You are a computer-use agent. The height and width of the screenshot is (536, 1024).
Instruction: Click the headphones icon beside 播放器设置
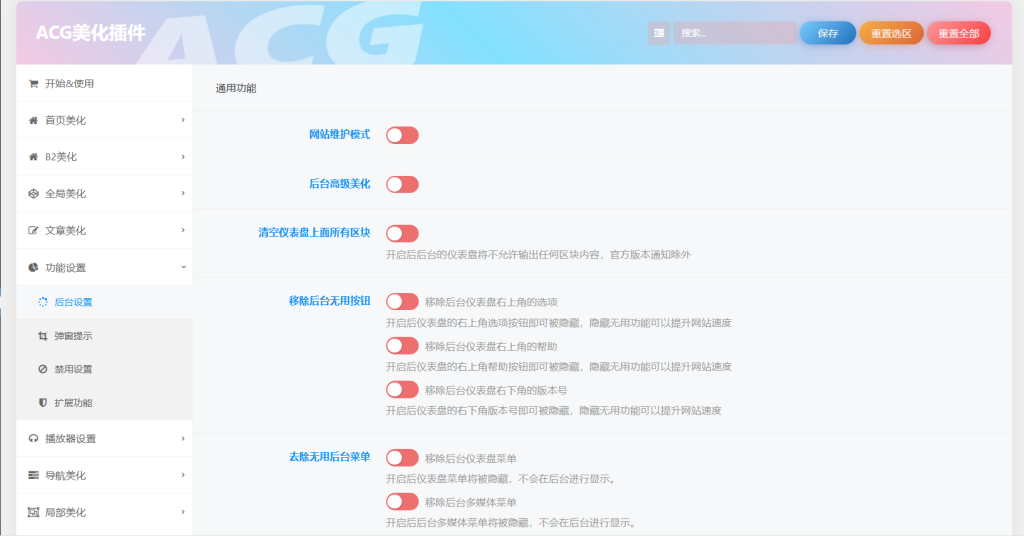pos(33,439)
